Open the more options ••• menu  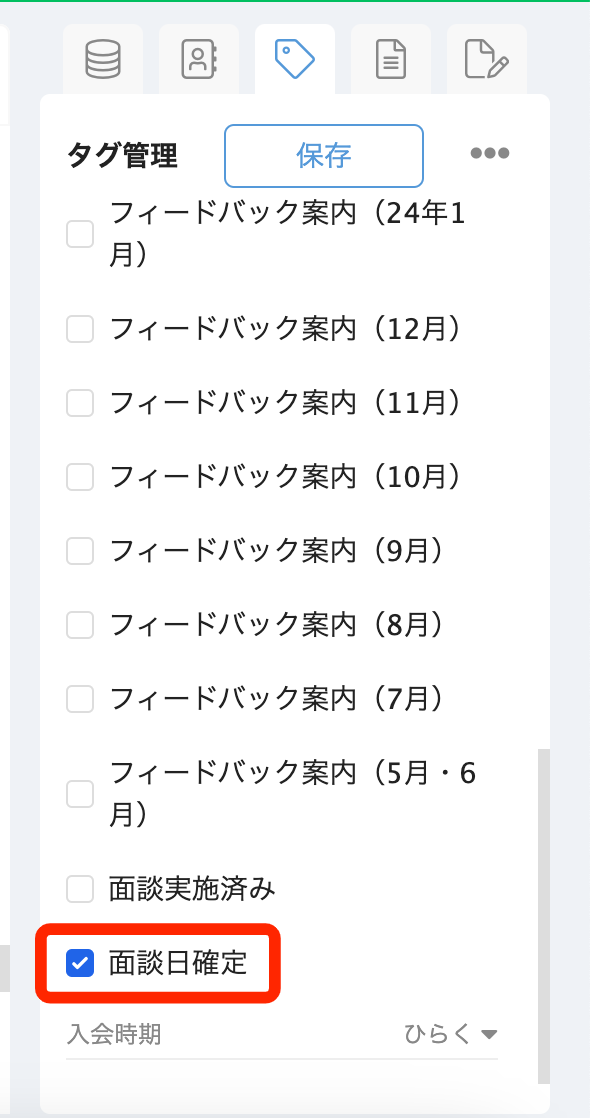pyautogui.click(x=489, y=152)
